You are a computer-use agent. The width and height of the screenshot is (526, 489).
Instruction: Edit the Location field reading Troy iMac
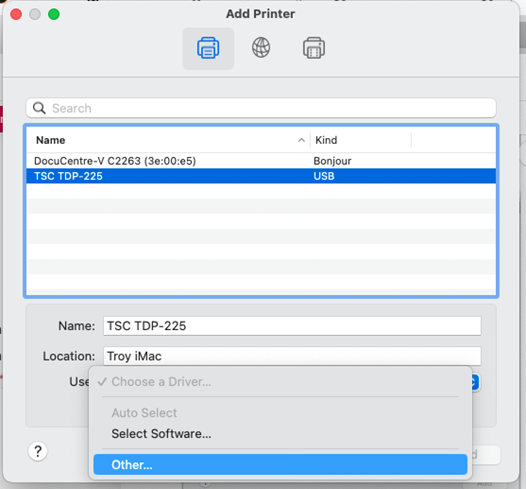coord(292,356)
